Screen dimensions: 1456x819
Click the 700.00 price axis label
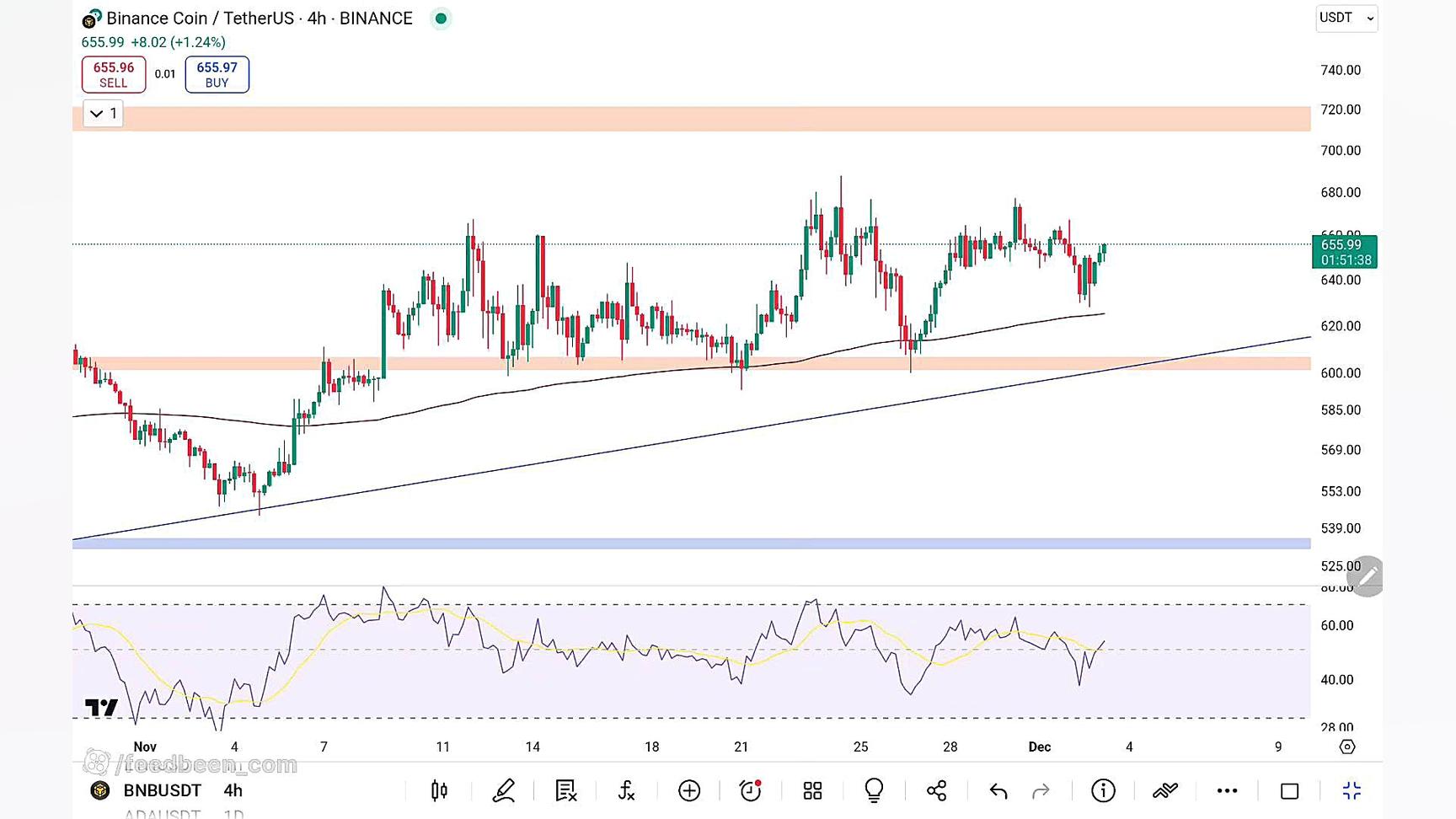1340,151
